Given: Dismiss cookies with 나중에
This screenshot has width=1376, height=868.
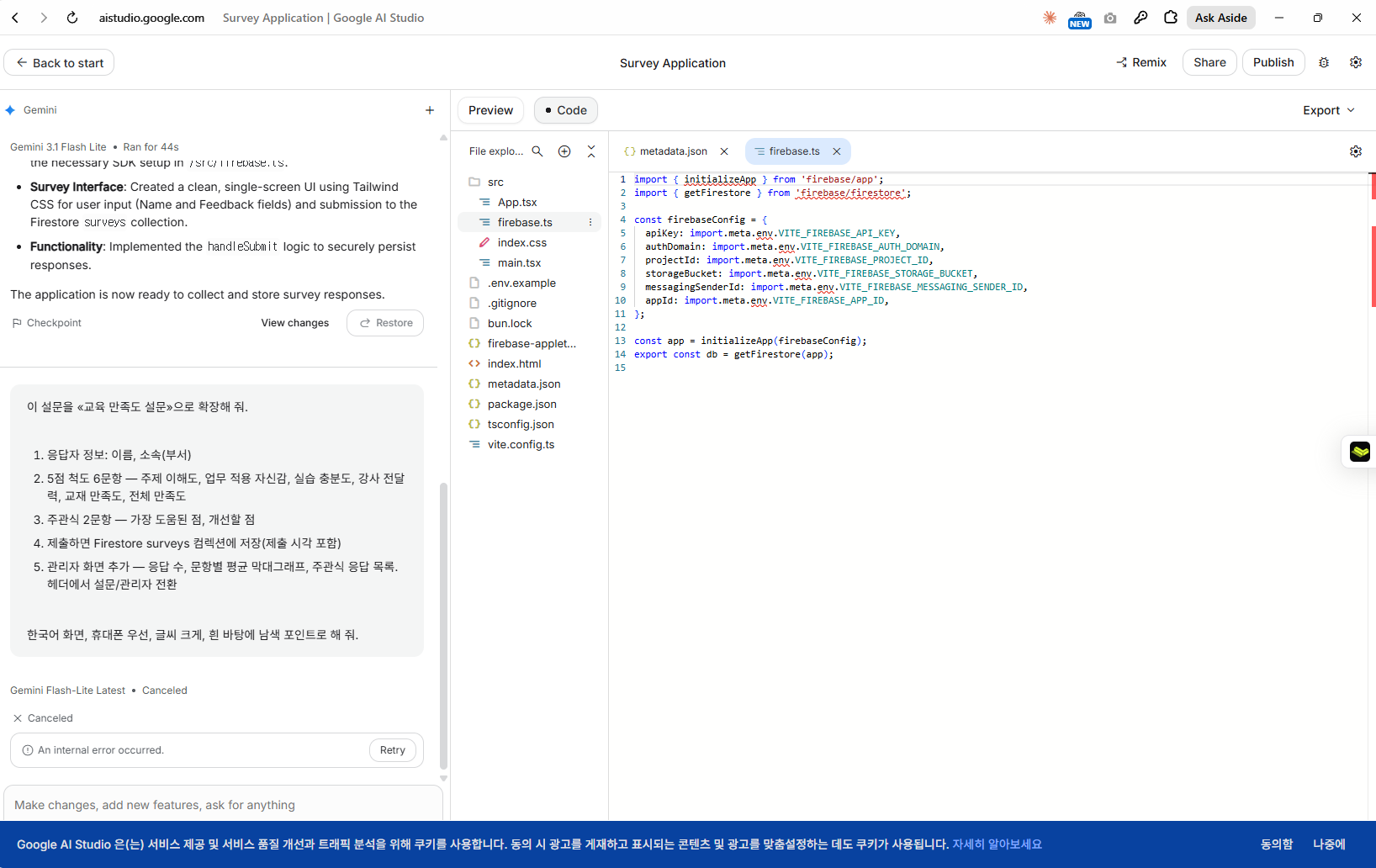Looking at the screenshot, I should (1329, 844).
